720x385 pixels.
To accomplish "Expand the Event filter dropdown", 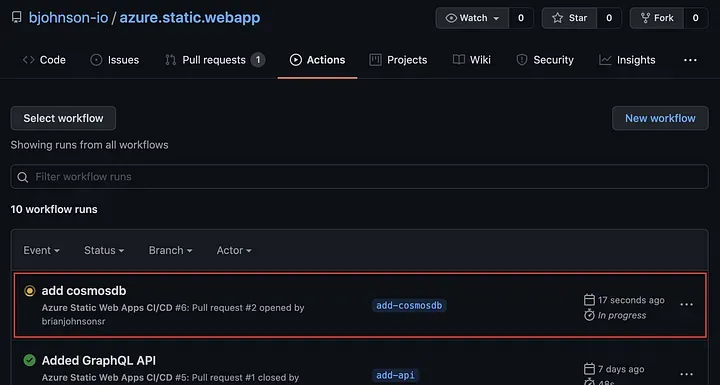I will point(41,250).
